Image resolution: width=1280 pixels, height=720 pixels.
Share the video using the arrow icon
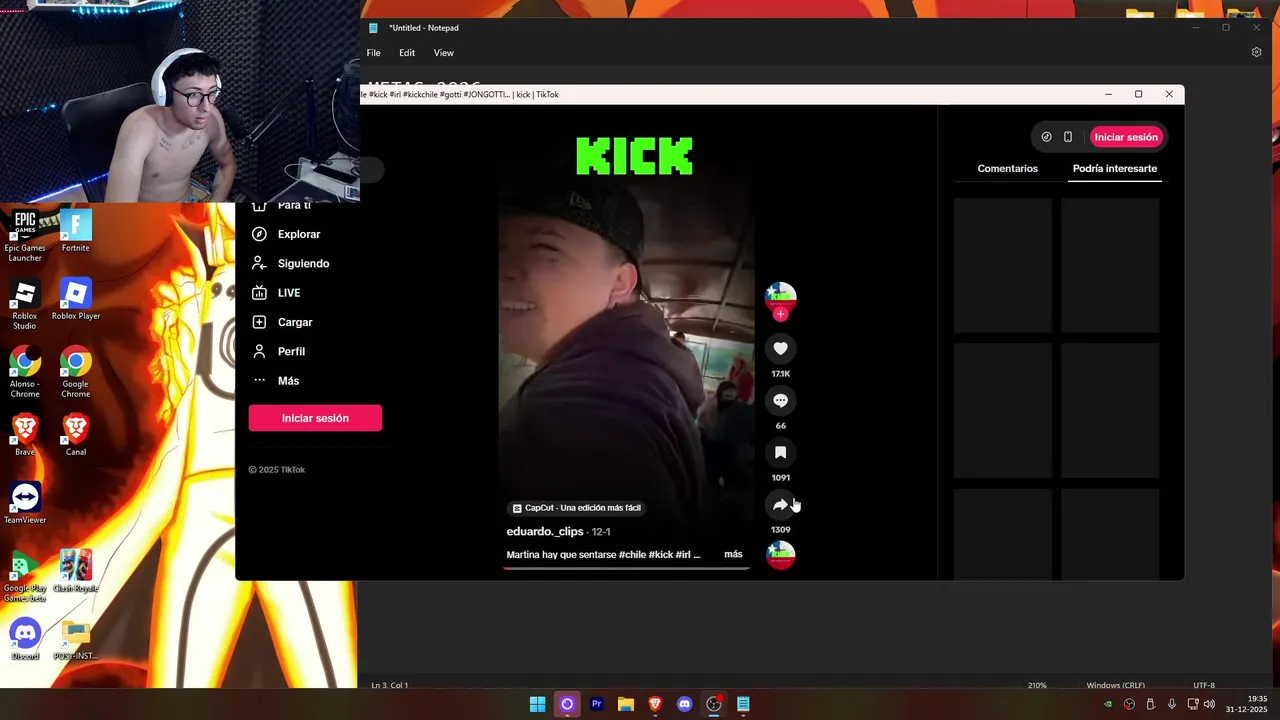click(781, 504)
